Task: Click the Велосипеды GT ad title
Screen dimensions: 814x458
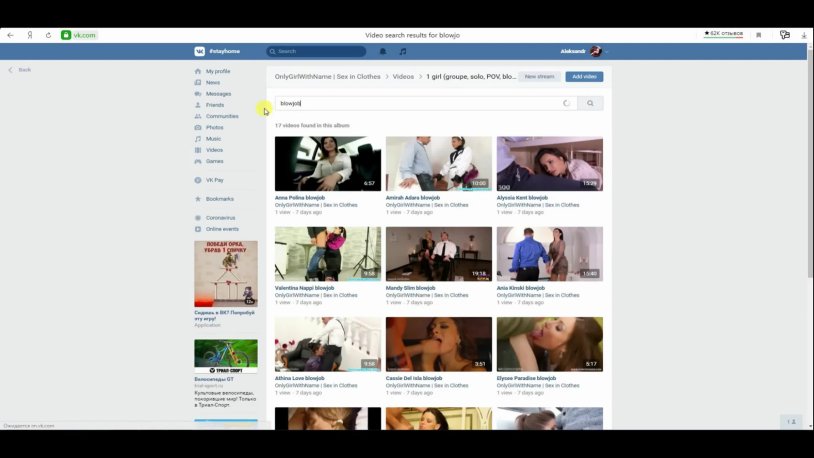Action: click(214, 380)
